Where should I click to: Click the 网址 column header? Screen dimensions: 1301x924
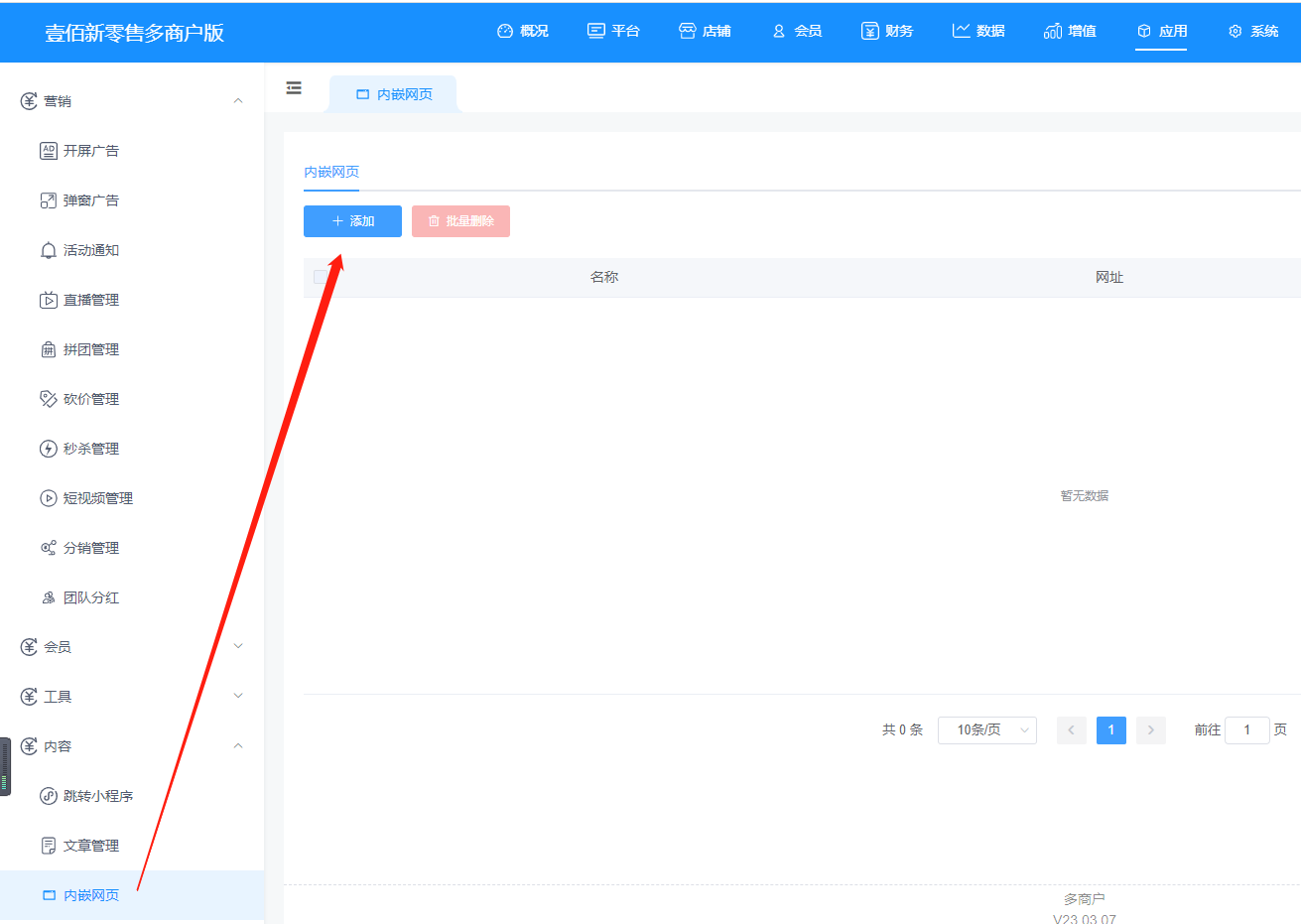[1109, 277]
